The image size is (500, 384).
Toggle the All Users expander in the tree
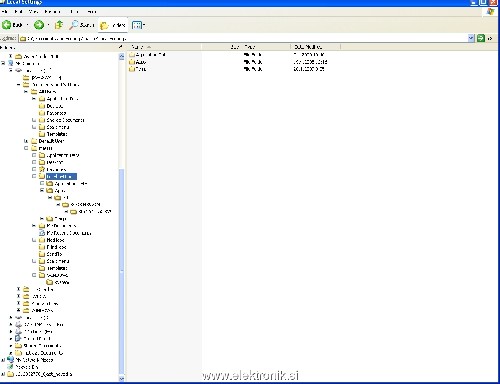click(x=26, y=91)
